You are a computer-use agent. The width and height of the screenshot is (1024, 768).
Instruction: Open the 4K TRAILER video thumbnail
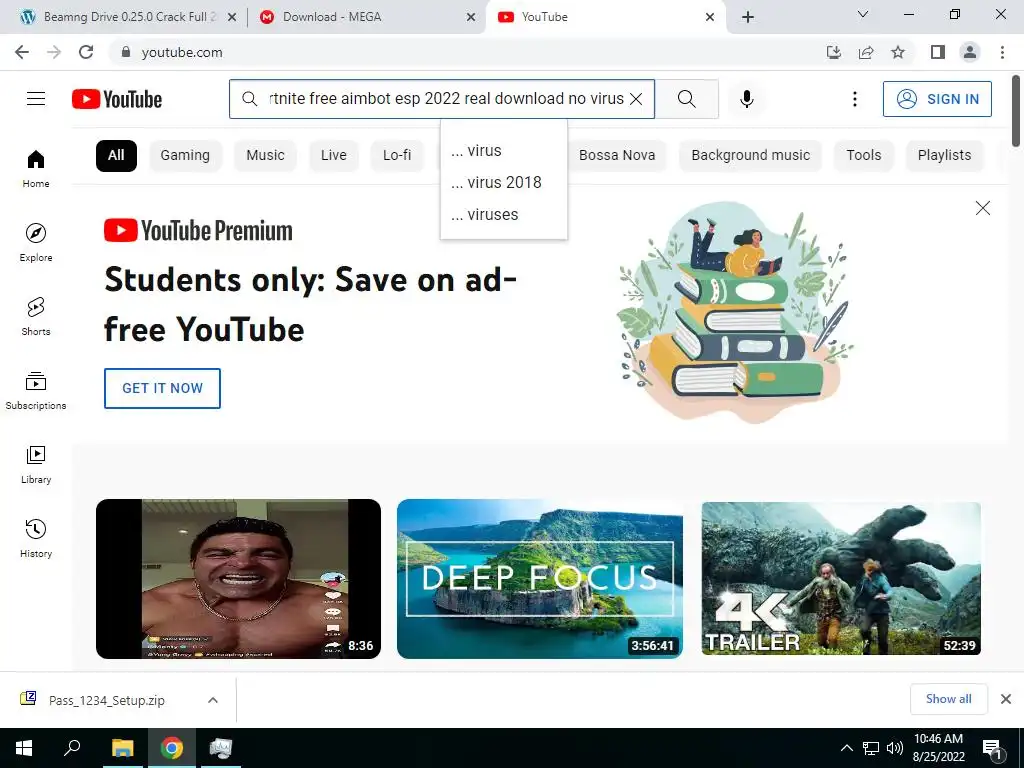(841, 579)
